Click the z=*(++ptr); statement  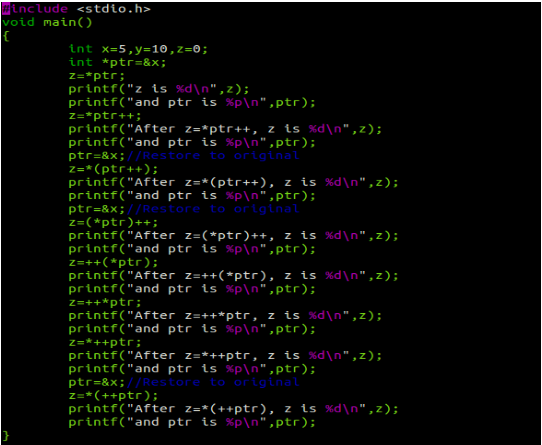coord(113,396)
